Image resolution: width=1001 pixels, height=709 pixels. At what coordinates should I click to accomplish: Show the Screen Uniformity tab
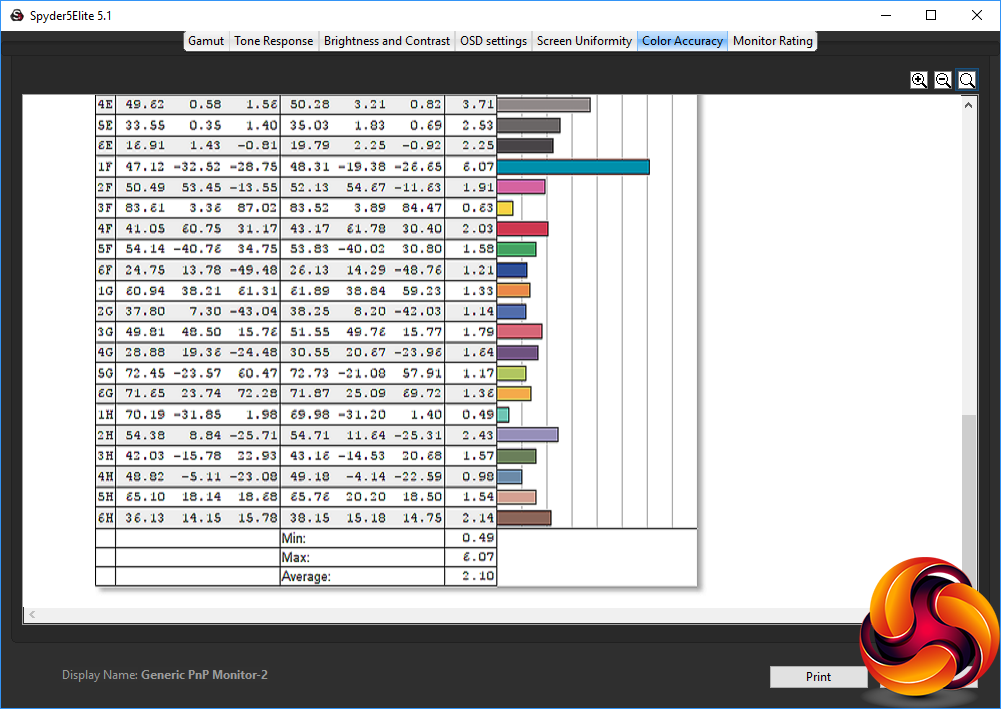584,41
